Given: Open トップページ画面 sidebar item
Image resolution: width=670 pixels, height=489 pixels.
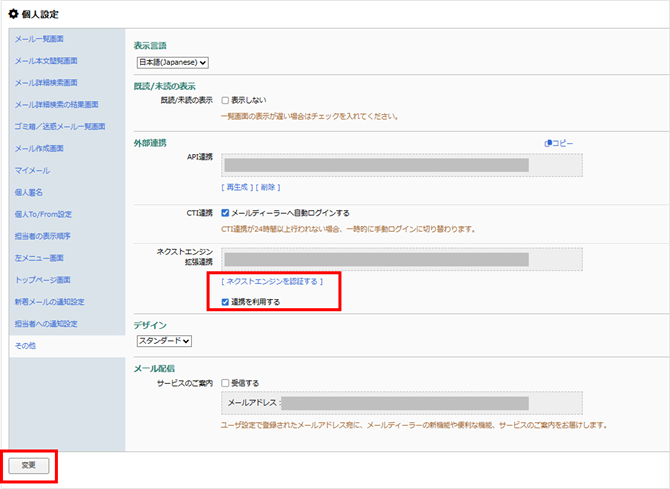Looking at the screenshot, I should pos(43,280).
